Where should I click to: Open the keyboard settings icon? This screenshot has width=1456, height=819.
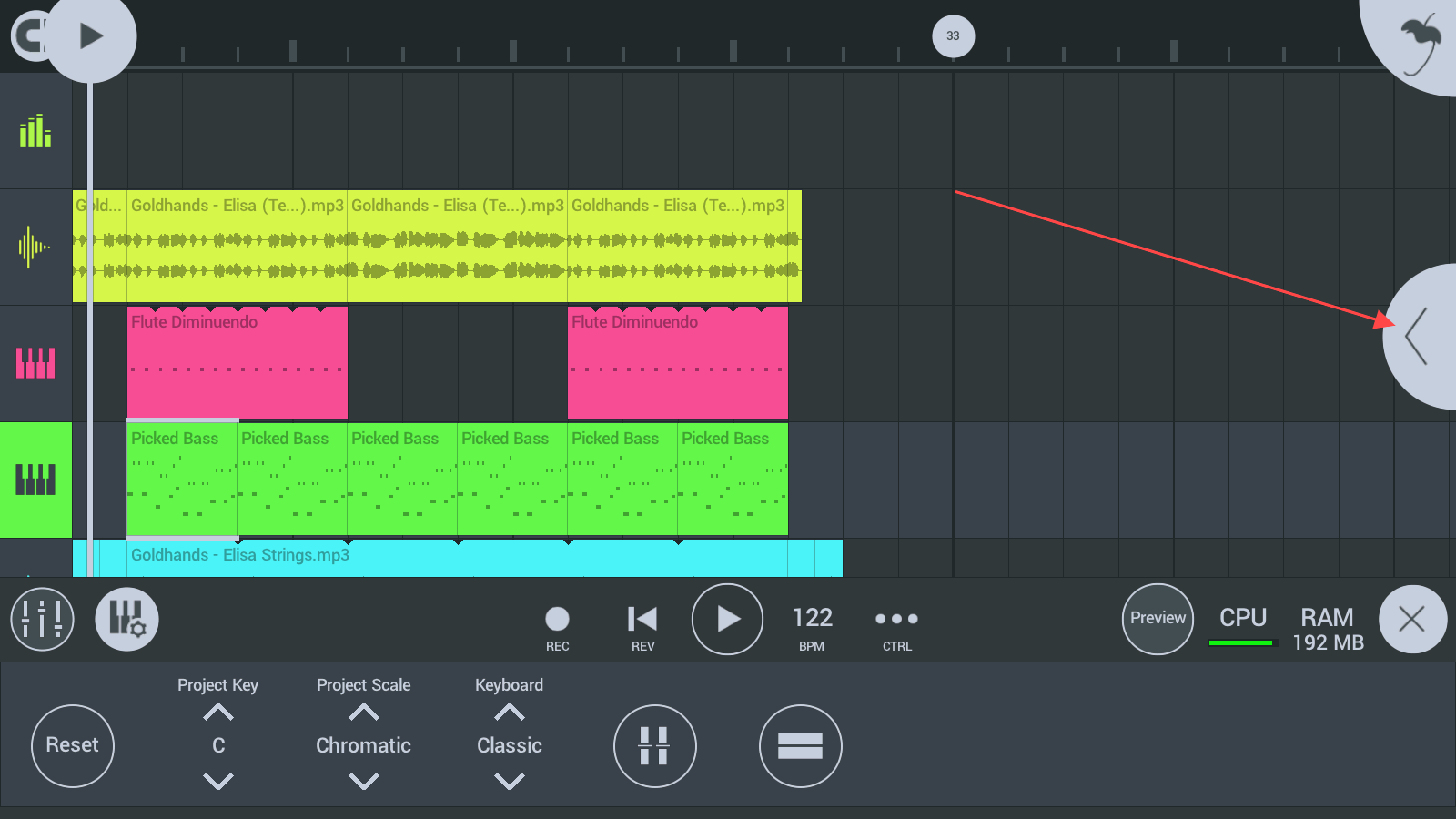click(x=127, y=620)
